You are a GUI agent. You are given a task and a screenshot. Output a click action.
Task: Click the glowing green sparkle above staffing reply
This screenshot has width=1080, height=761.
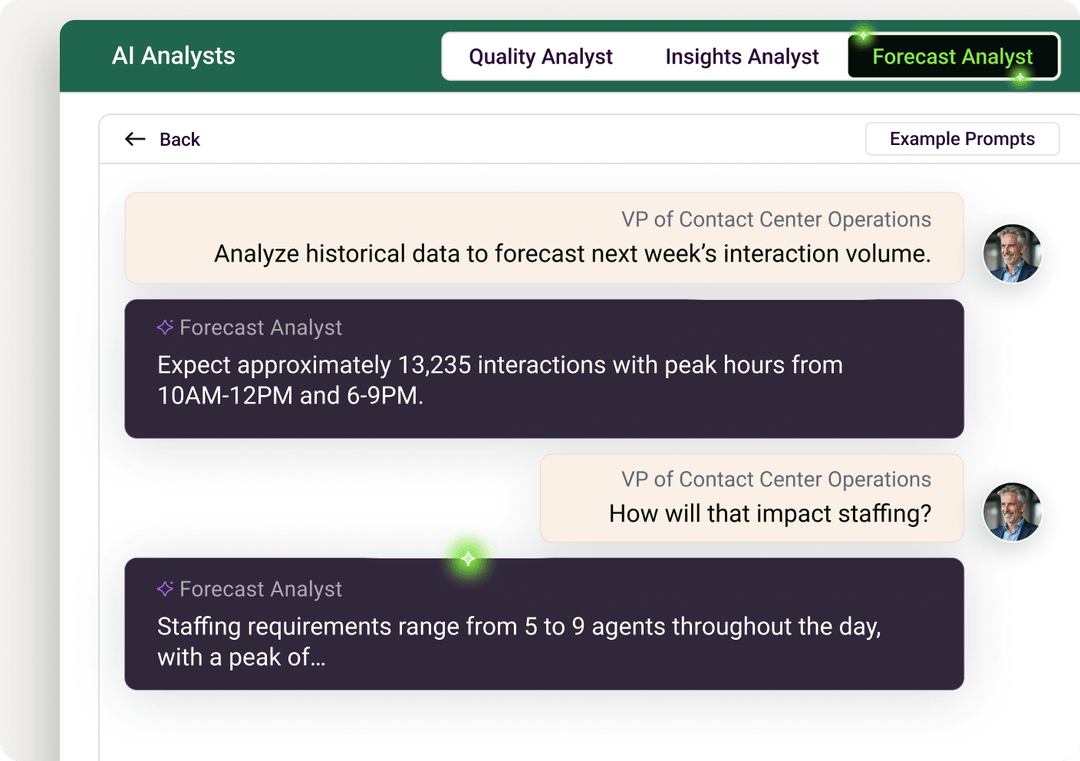[x=466, y=558]
